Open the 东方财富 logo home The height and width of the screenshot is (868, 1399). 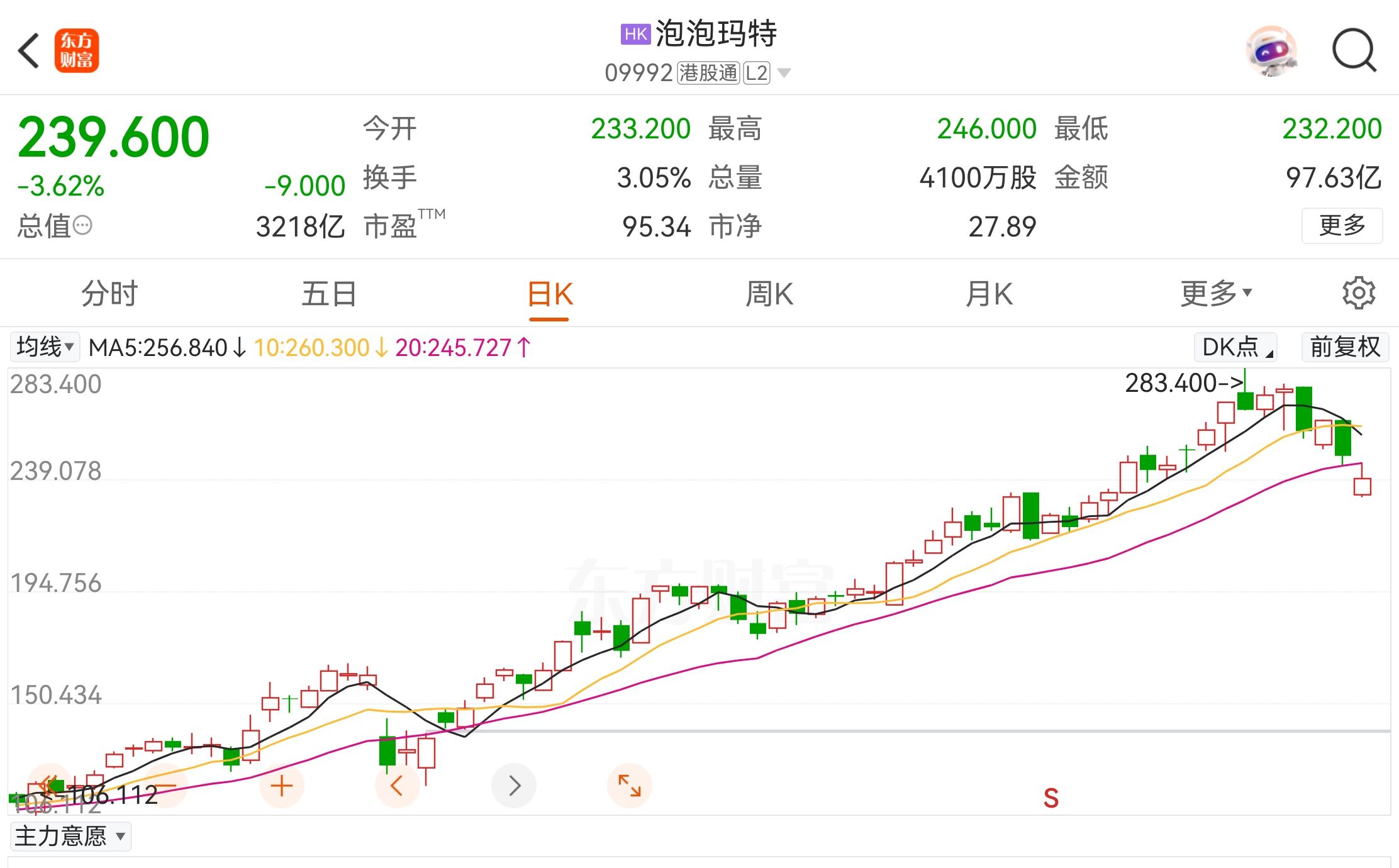(77, 50)
